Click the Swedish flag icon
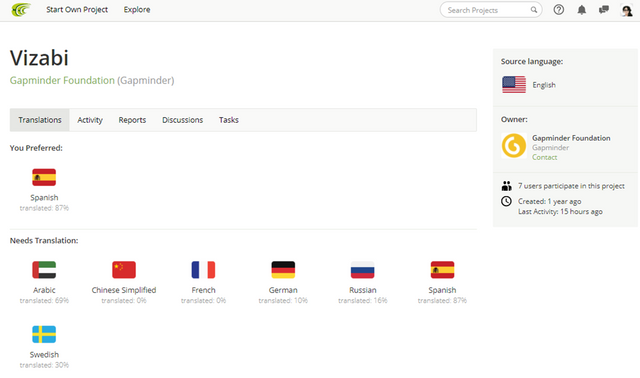 tap(44, 334)
